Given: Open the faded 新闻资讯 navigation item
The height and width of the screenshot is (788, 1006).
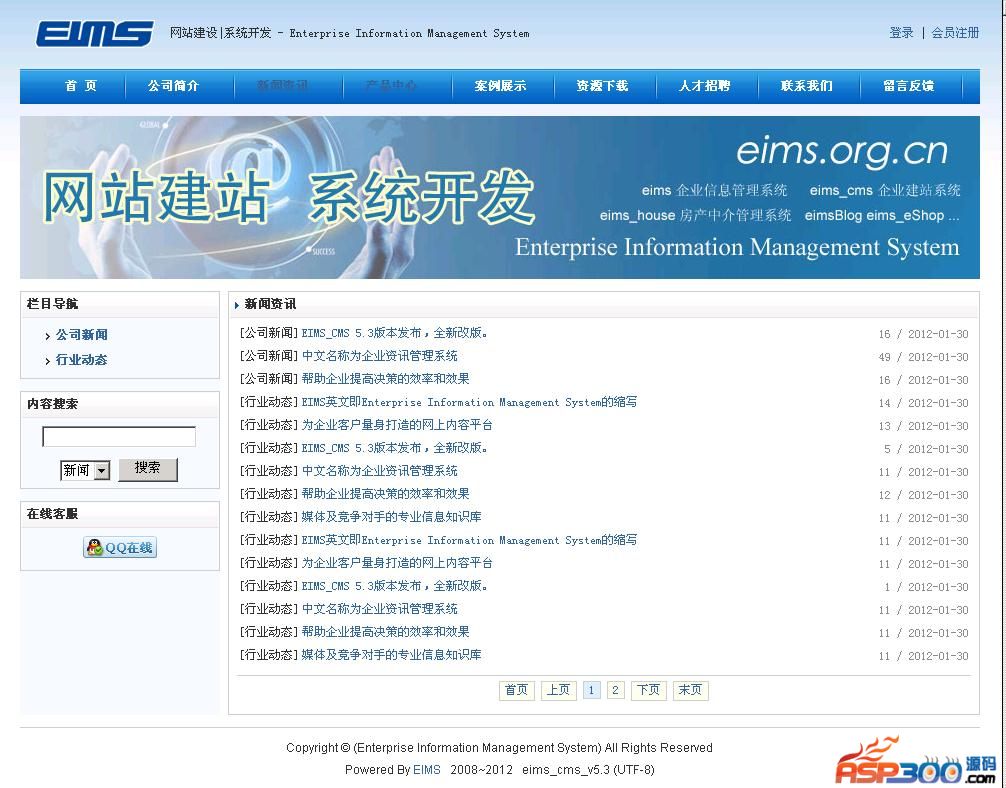Looking at the screenshot, I should click(282, 86).
